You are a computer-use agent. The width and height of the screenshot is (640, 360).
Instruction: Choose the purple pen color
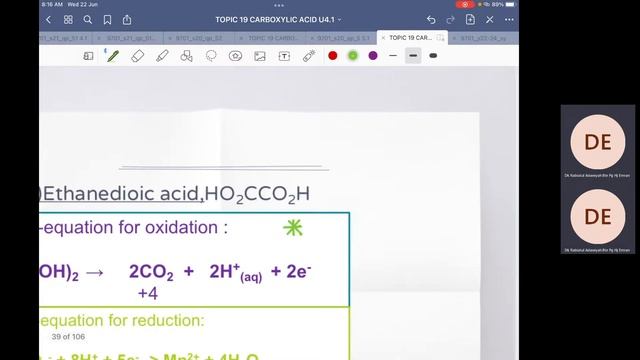click(373, 56)
